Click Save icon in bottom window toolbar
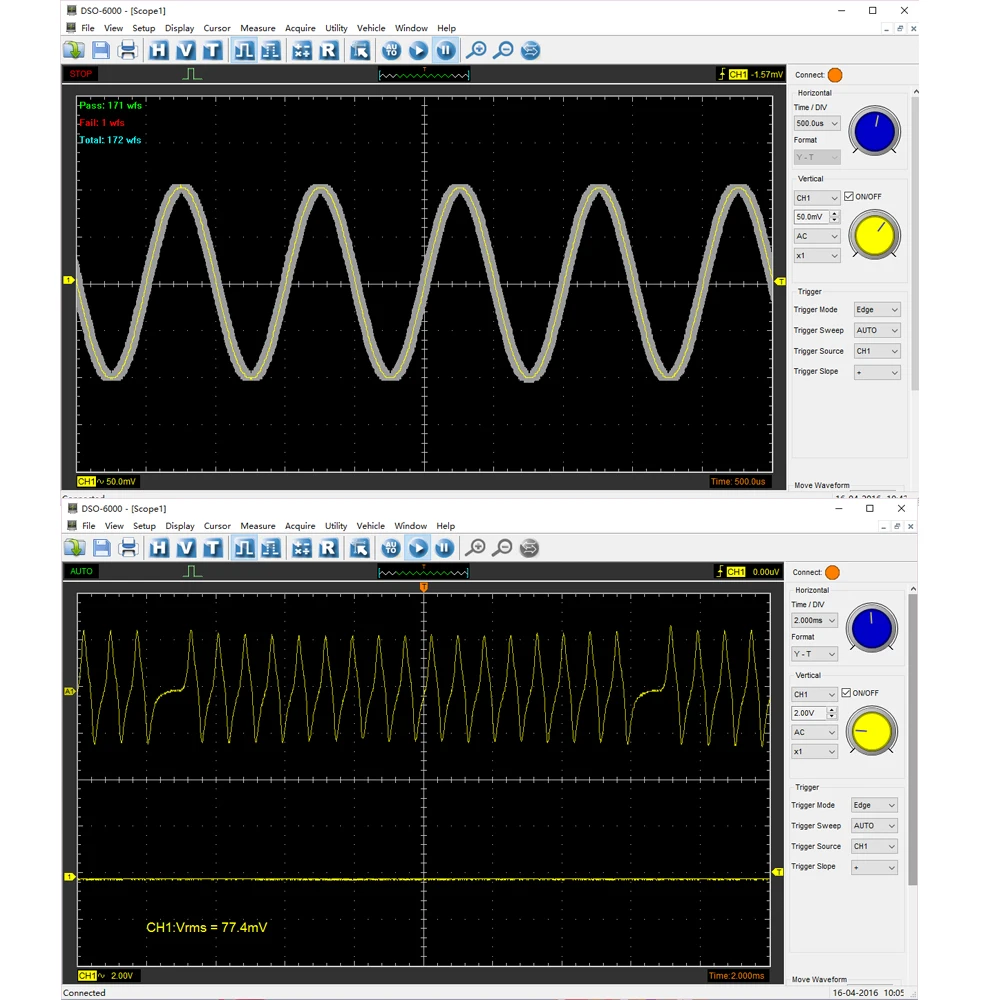 tap(101, 548)
